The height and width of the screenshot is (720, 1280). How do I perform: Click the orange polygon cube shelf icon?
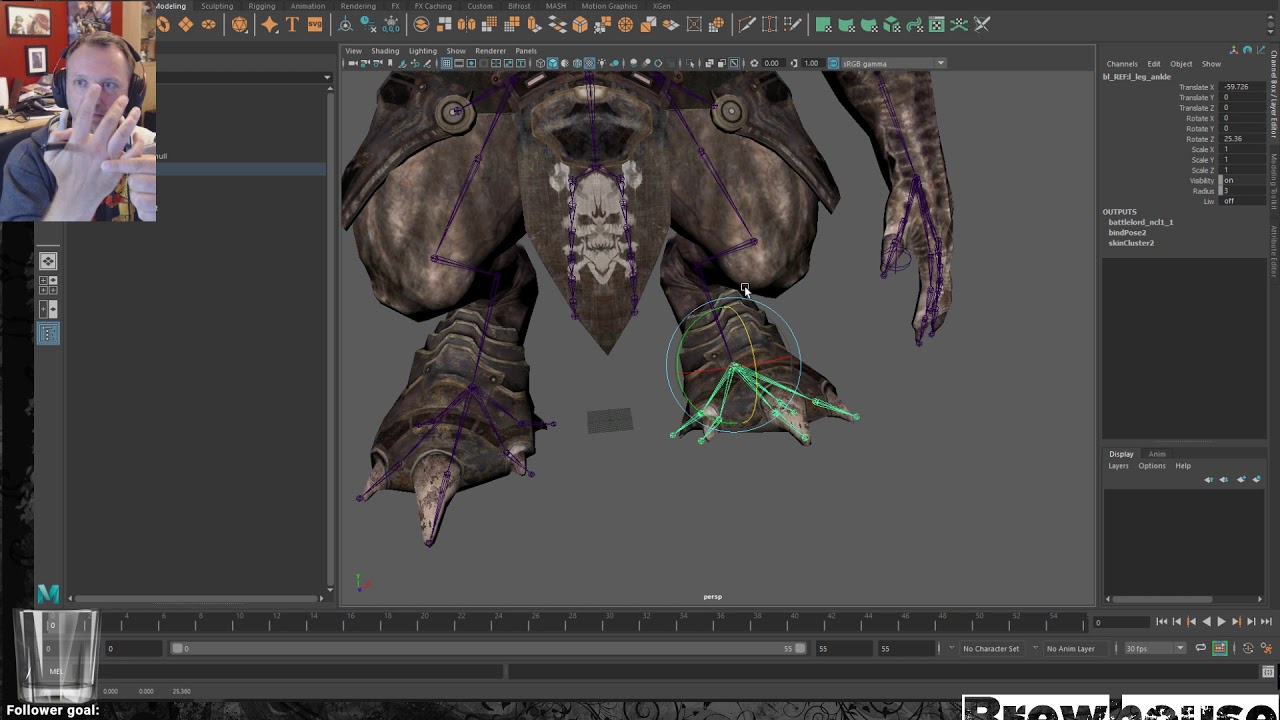(580, 24)
